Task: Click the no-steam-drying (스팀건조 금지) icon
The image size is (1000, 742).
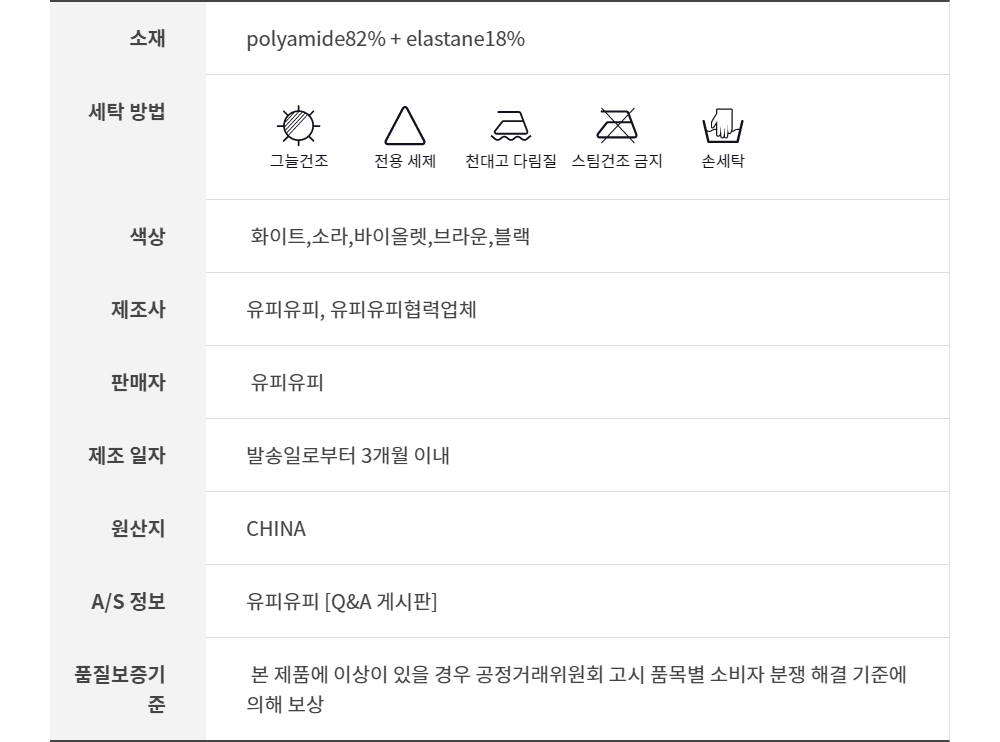Action: [x=616, y=126]
